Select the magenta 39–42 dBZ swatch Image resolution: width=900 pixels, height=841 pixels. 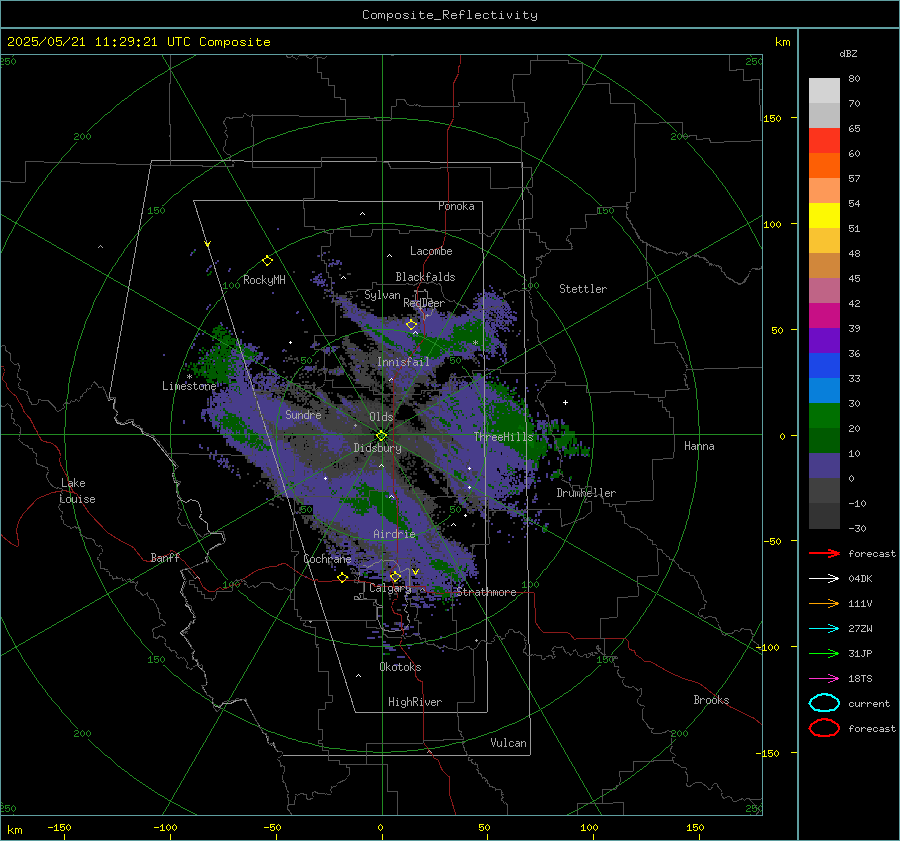point(824,315)
